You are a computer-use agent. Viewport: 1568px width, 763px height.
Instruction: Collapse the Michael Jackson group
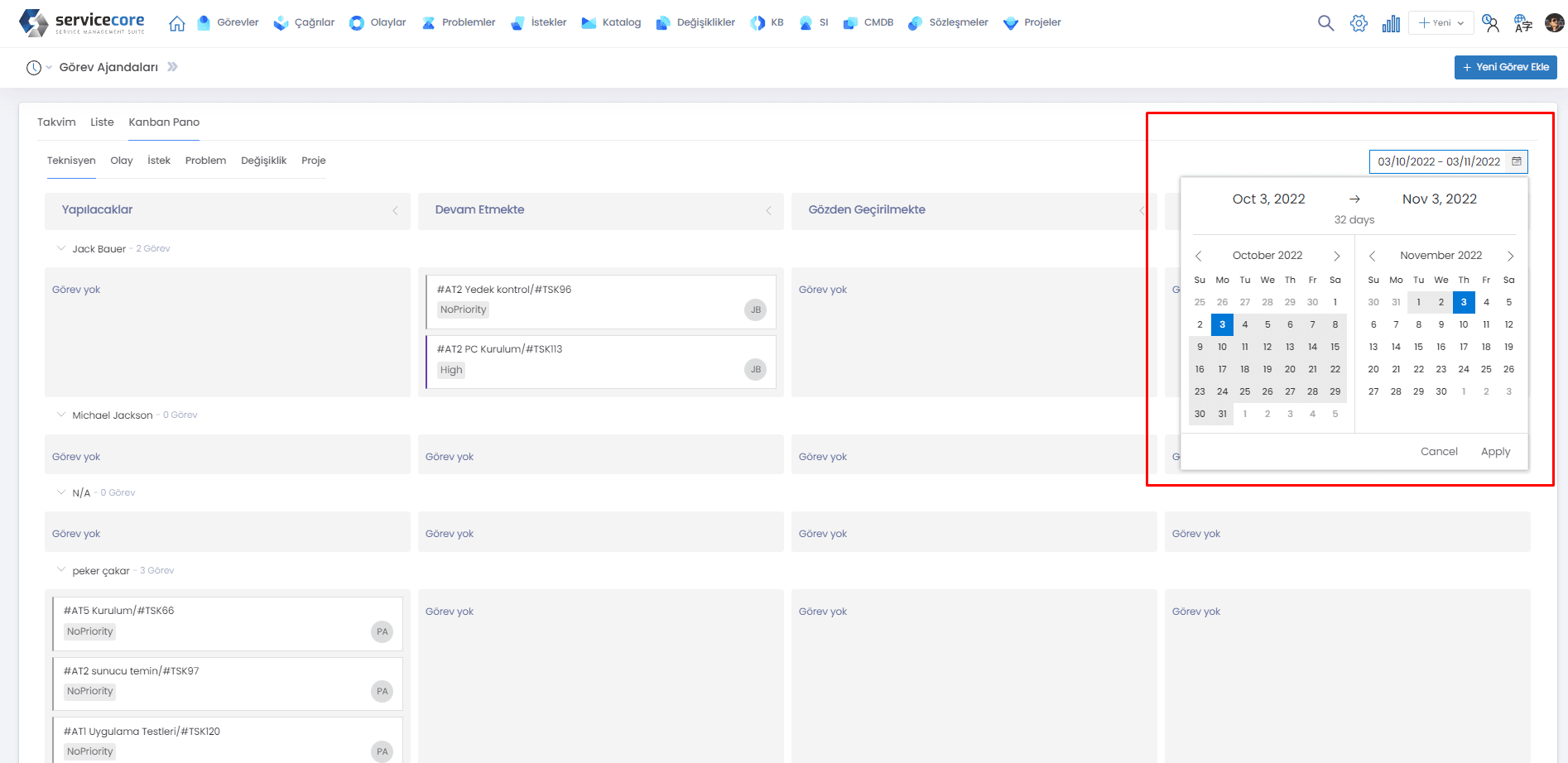pyautogui.click(x=60, y=415)
